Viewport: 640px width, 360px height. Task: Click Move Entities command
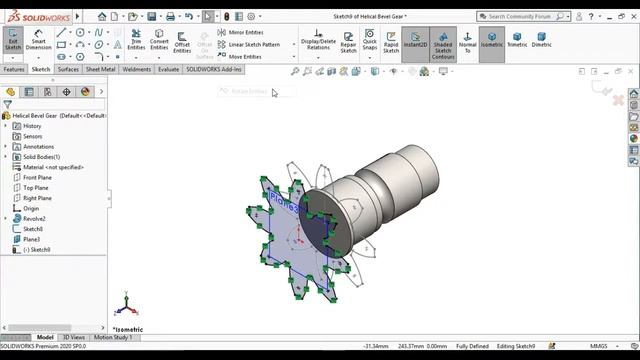240,56
